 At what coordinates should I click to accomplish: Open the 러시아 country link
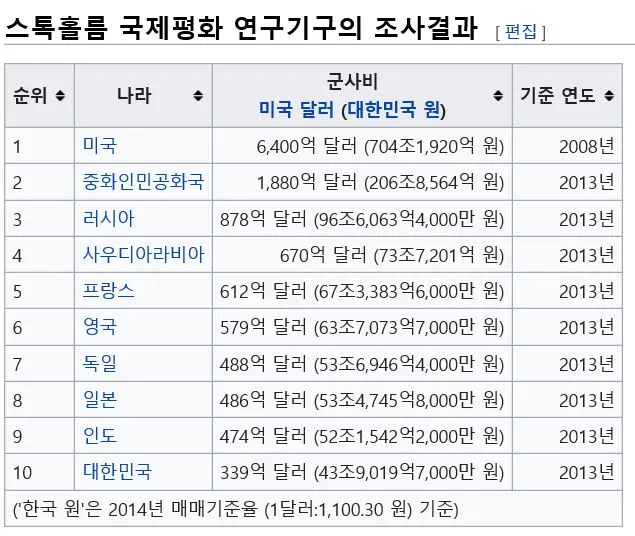(x=108, y=218)
